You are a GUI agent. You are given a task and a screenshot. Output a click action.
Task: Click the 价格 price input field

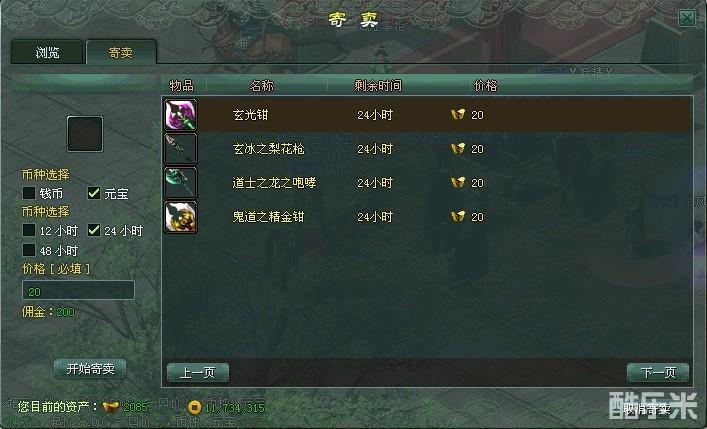coord(78,291)
